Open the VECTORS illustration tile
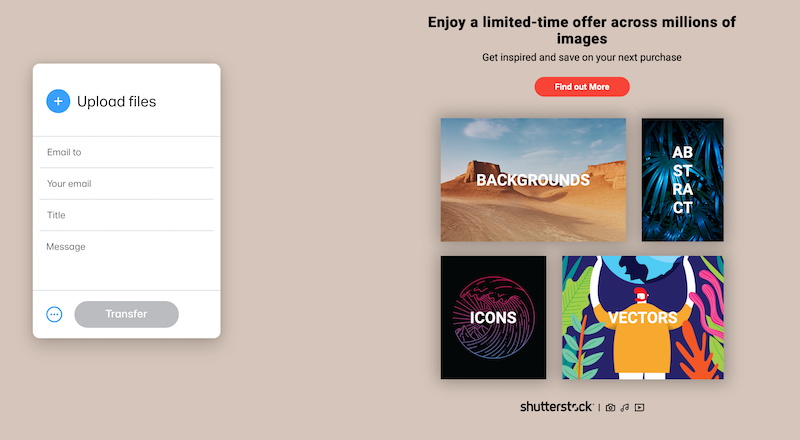The image size is (800, 440). point(643,317)
